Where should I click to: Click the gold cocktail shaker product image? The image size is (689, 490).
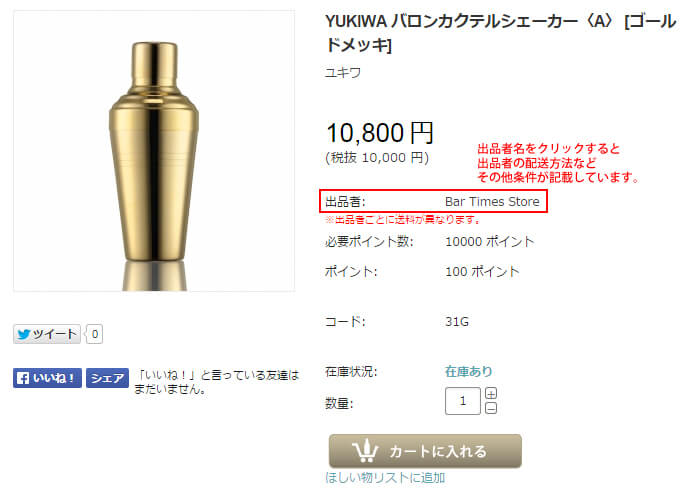(154, 151)
